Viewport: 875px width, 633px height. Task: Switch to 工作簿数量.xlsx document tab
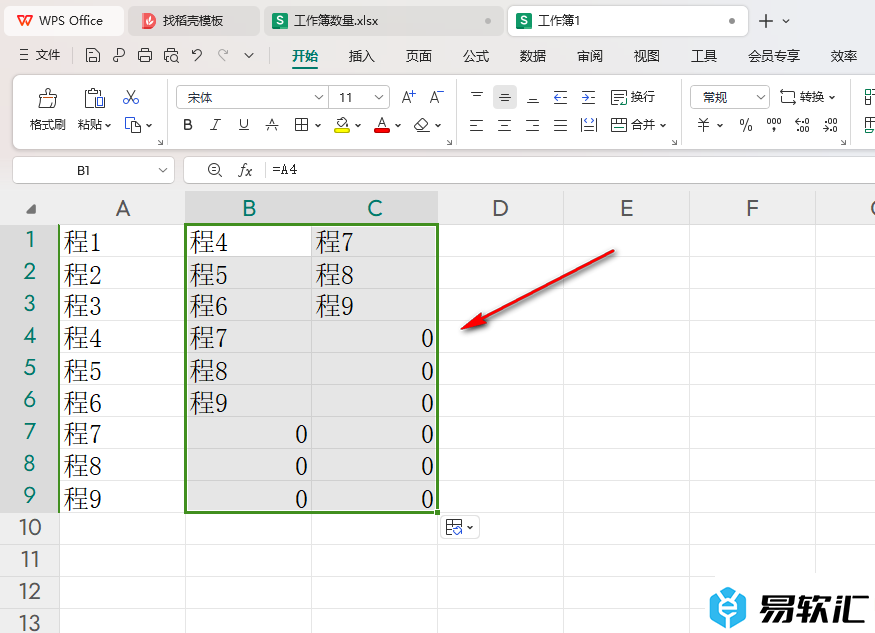click(x=383, y=21)
